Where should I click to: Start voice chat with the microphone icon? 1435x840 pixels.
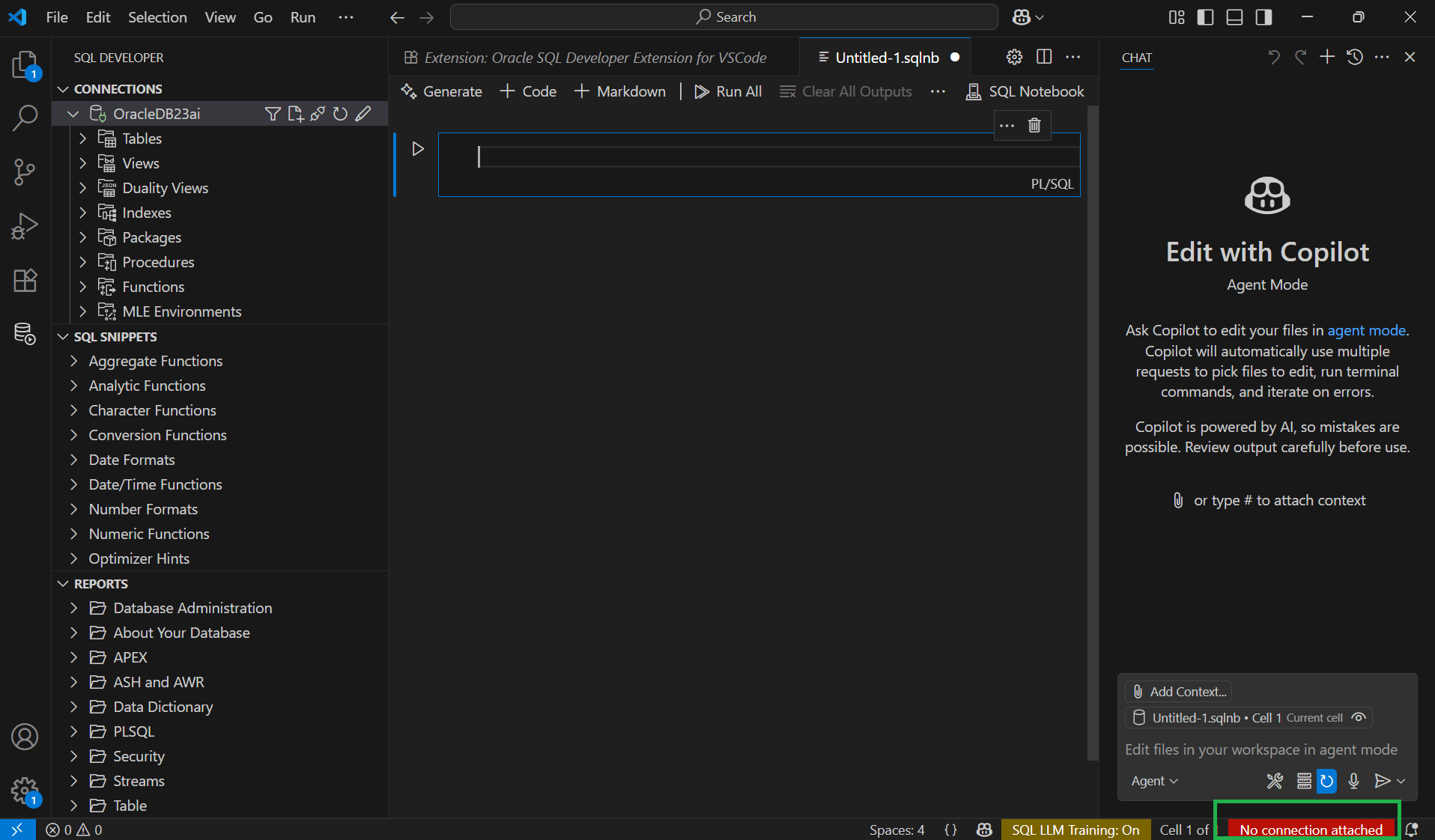point(1353,781)
